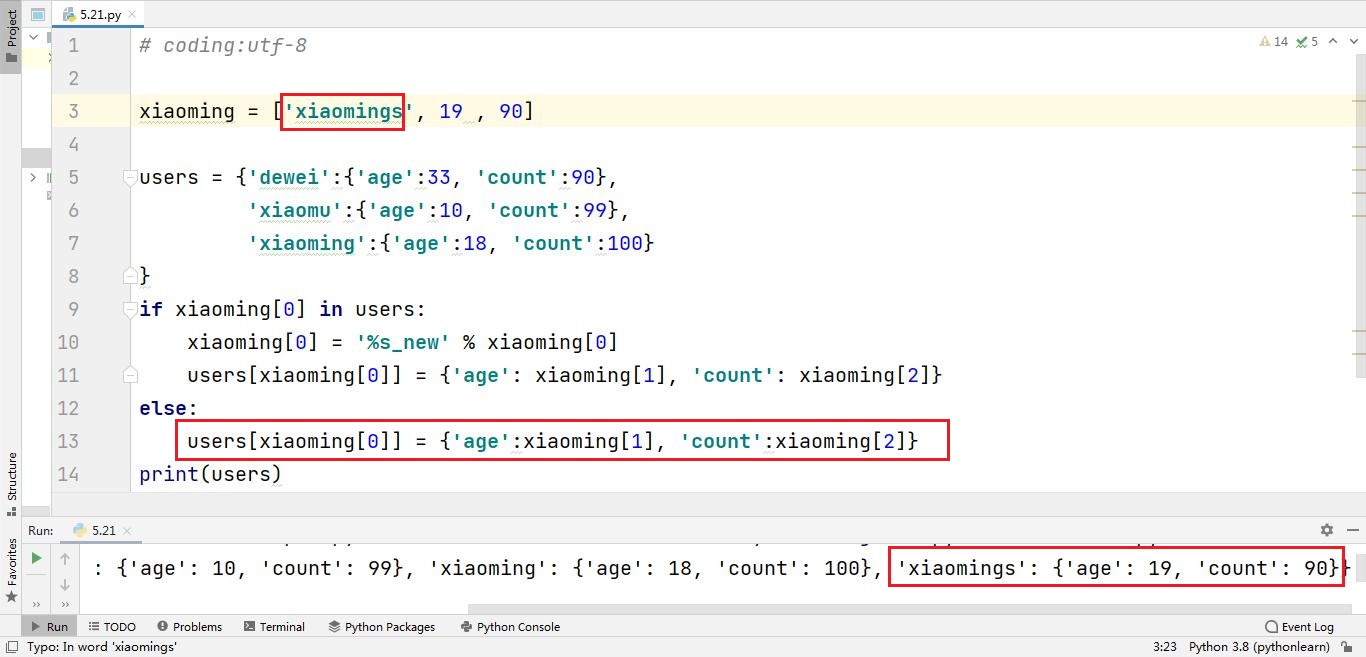
Task: Expand more run toolbar actions under arrows
Action: click(x=65, y=603)
